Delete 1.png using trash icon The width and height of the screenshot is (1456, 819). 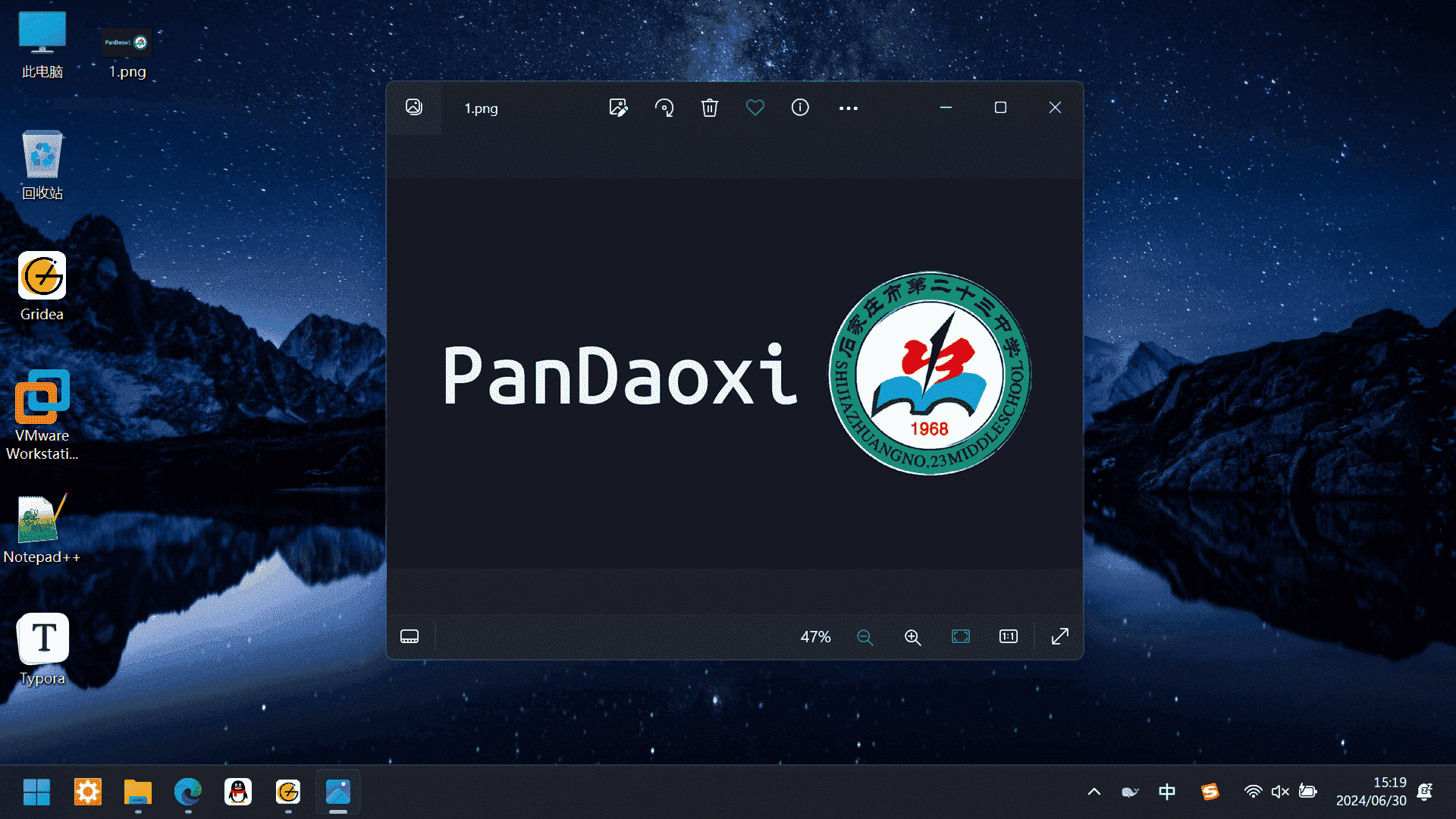tap(710, 108)
